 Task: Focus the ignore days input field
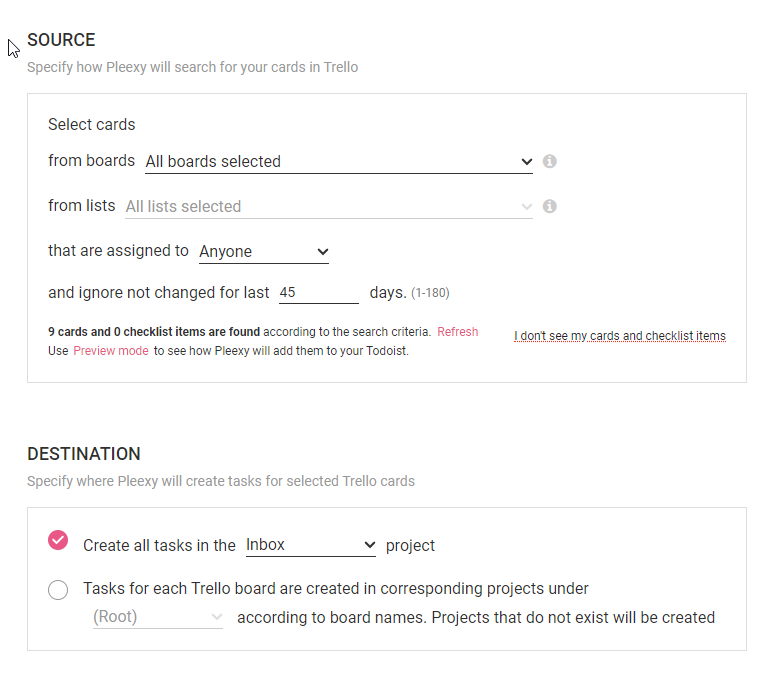pos(318,293)
